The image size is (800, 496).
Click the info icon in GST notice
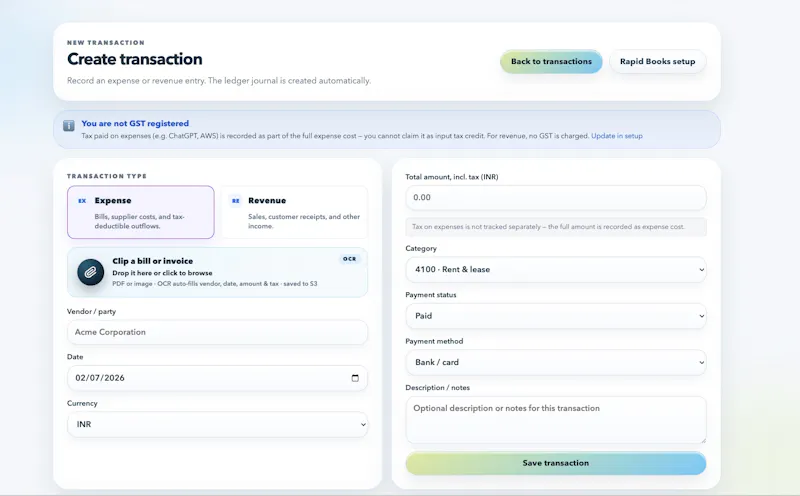click(x=69, y=125)
